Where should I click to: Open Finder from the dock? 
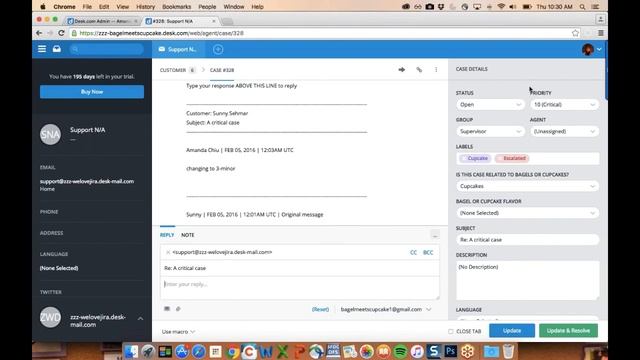coord(131,351)
